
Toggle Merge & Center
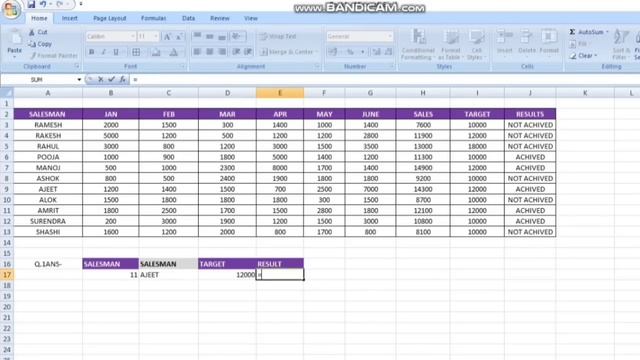[x=288, y=52]
